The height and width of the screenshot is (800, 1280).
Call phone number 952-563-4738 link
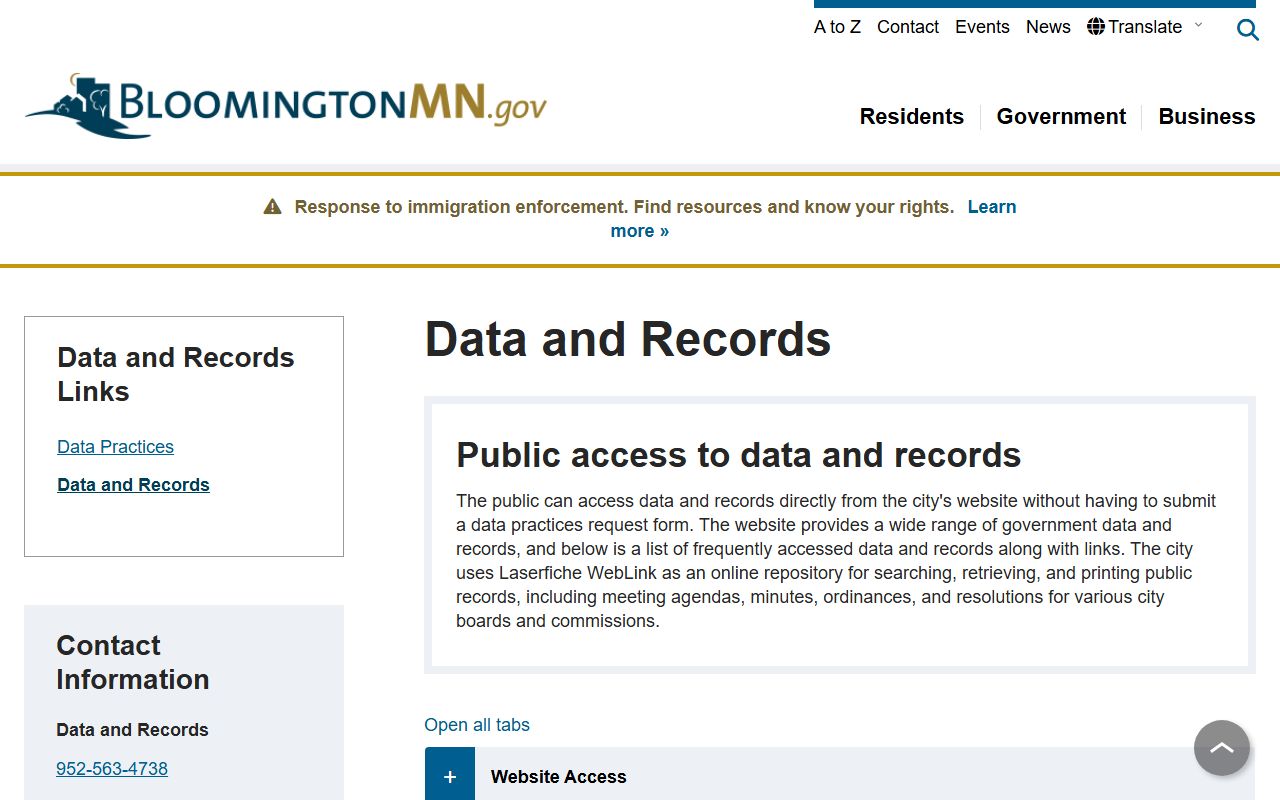tap(112, 769)
